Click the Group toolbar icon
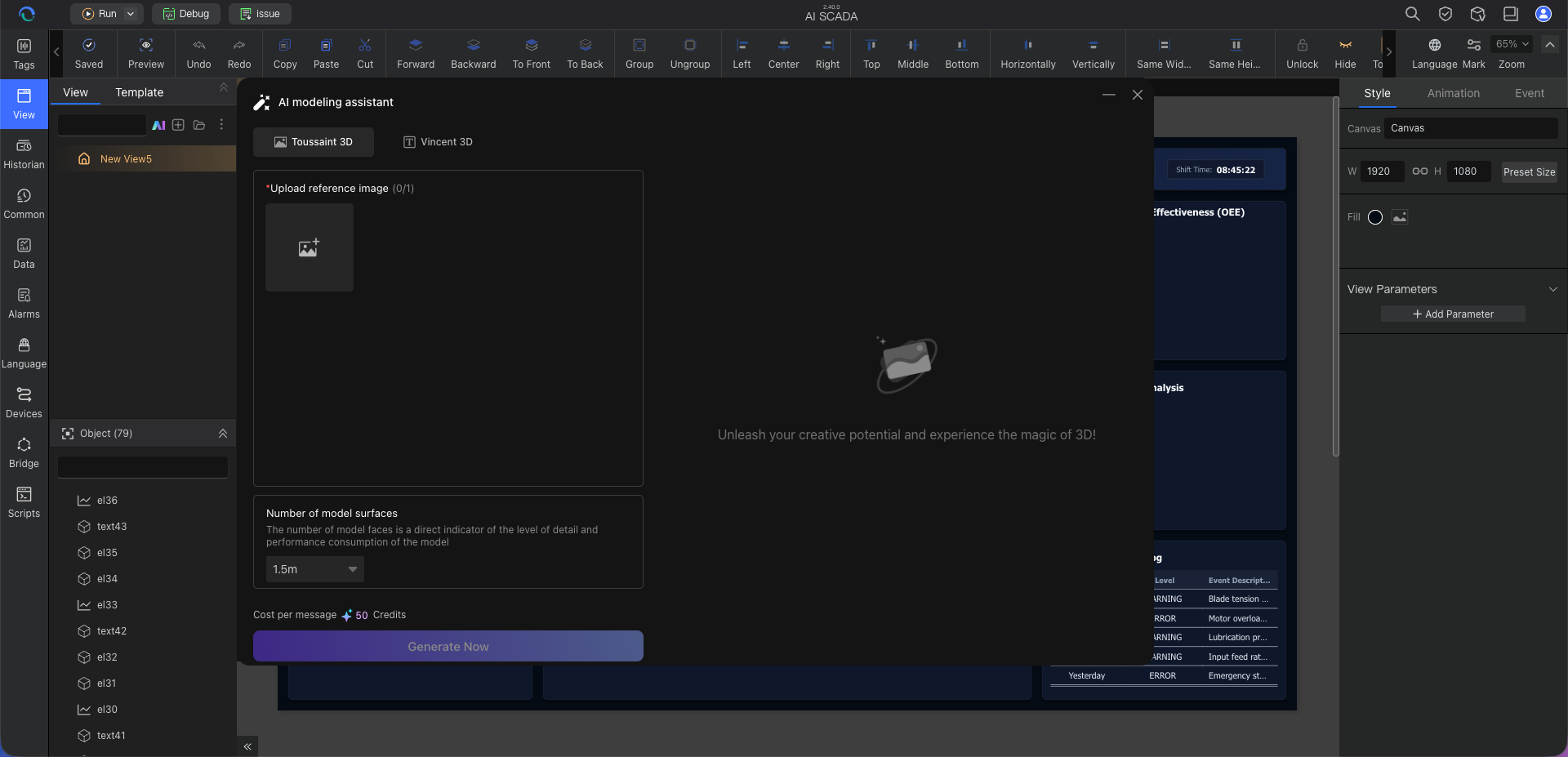1568x757 pixels. (x=639, y=54)
